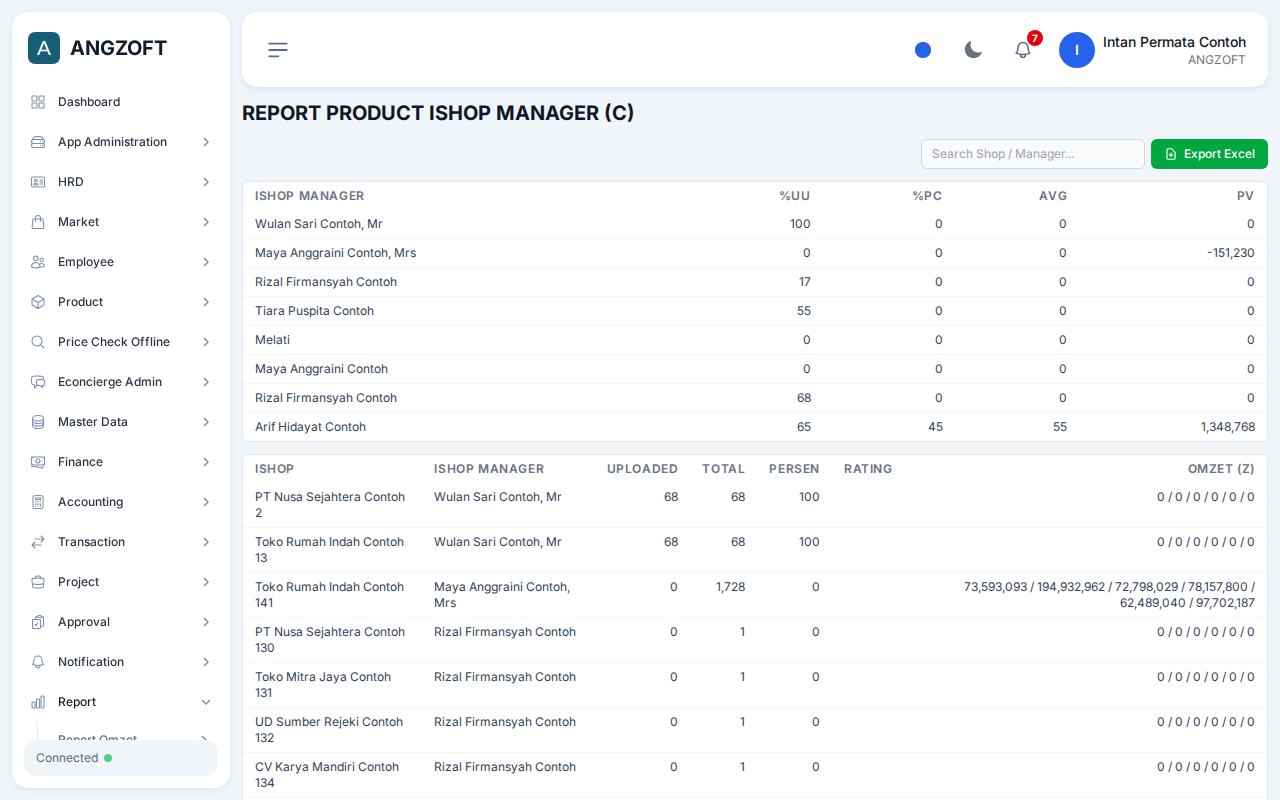1280x800 pixels.
Task: Collapse the Report menu chevron
Action: tap(206, 702)
